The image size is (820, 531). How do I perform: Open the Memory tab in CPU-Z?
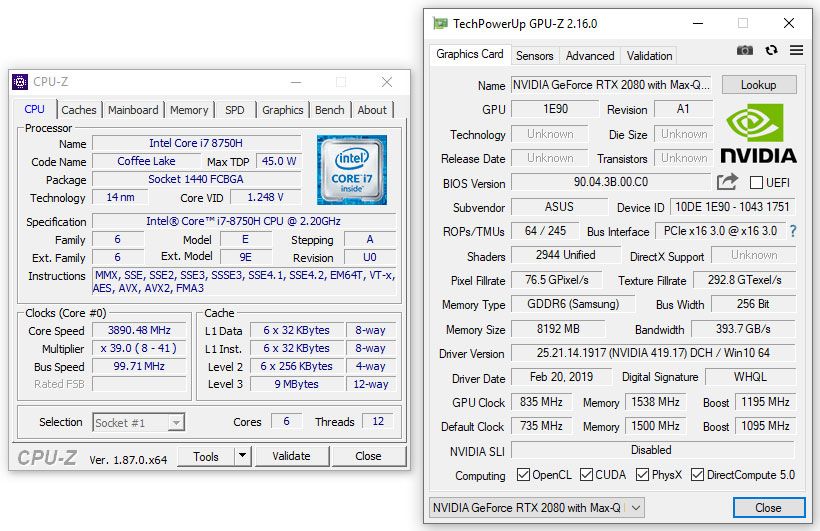189,110
